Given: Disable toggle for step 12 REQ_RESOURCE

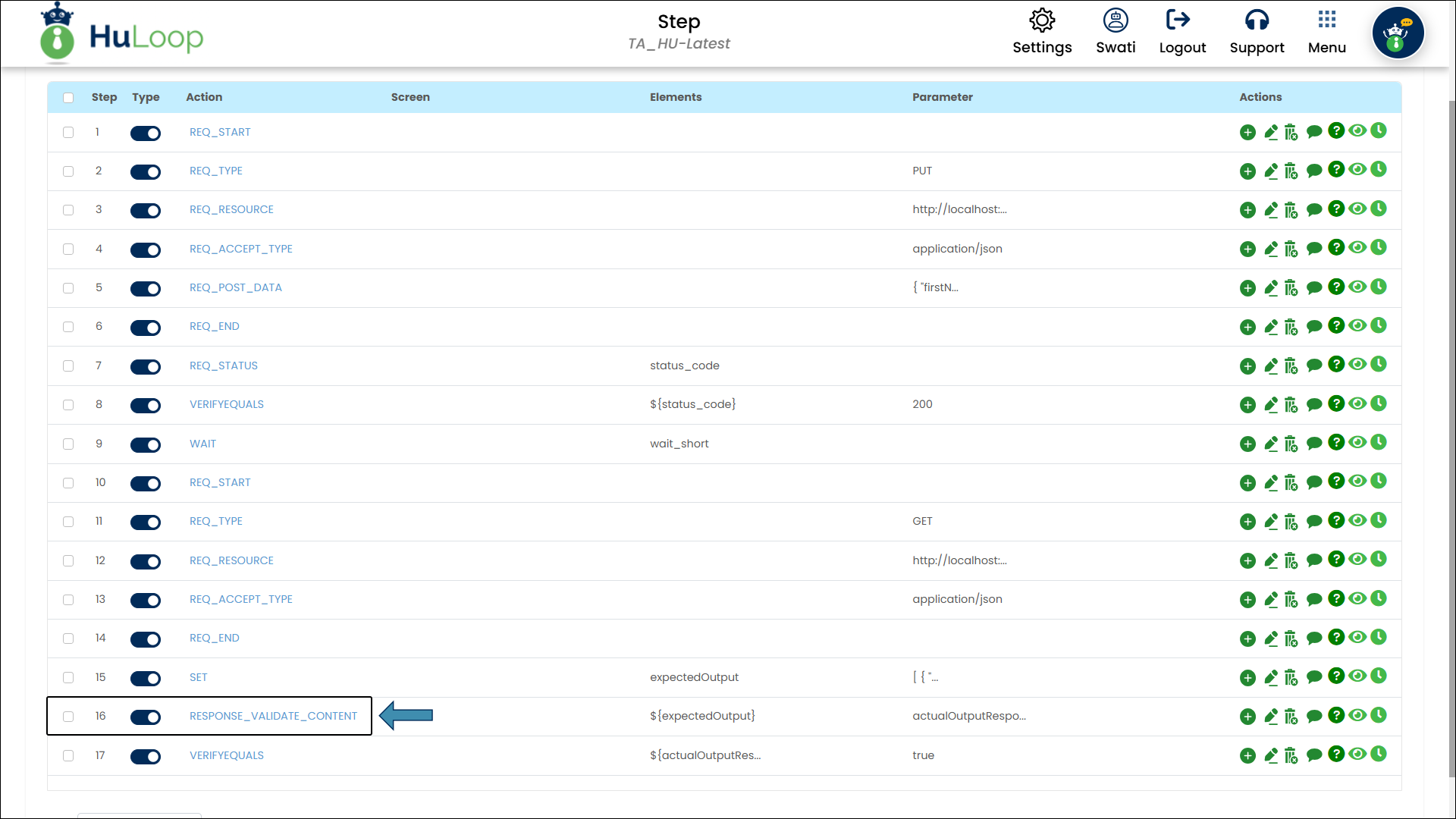Looking at the screenshot, I should (146, 562).
